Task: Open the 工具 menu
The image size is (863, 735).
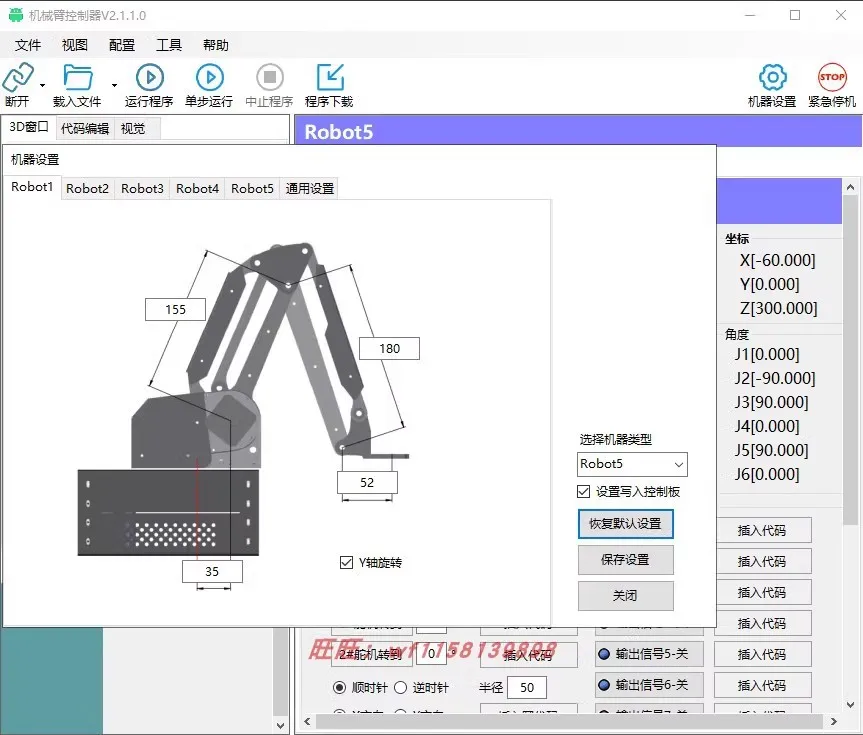Action: point(169,45)
